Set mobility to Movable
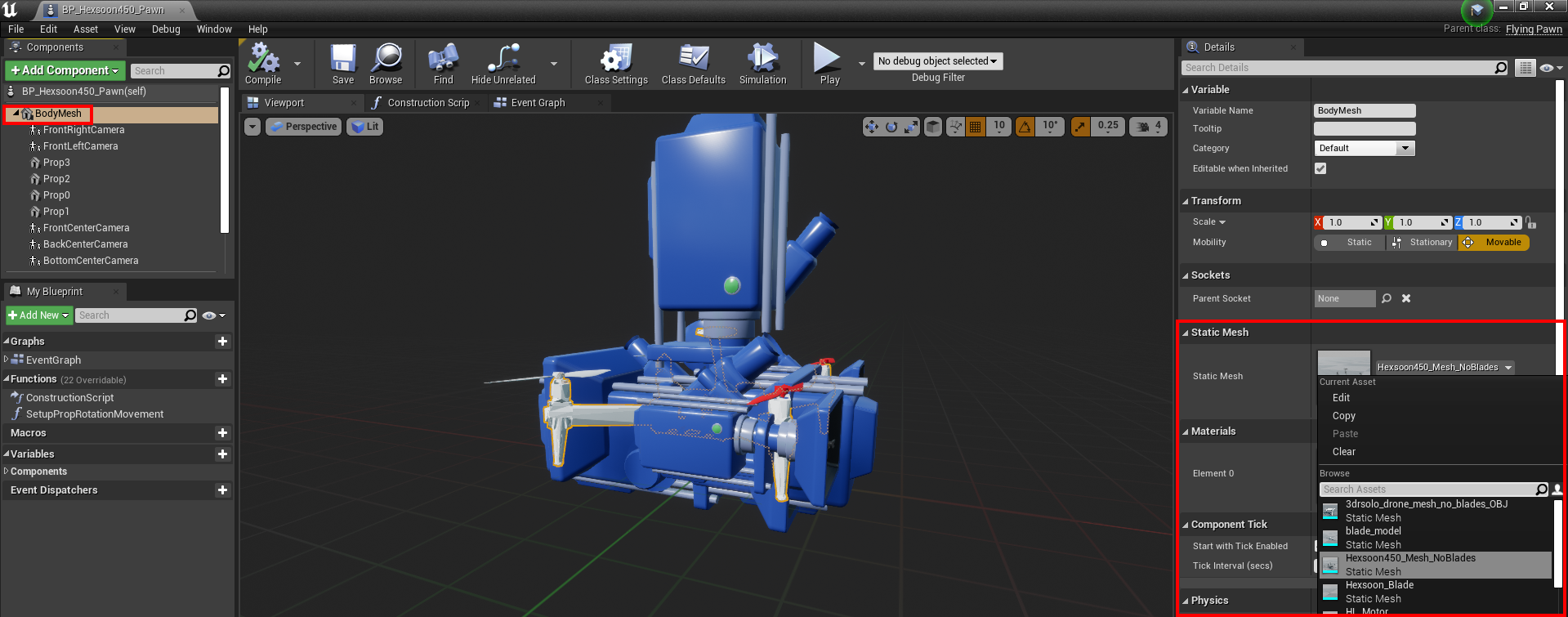Image resolution: width=1568 pixels, height=617 pixels. point(1494,243)
